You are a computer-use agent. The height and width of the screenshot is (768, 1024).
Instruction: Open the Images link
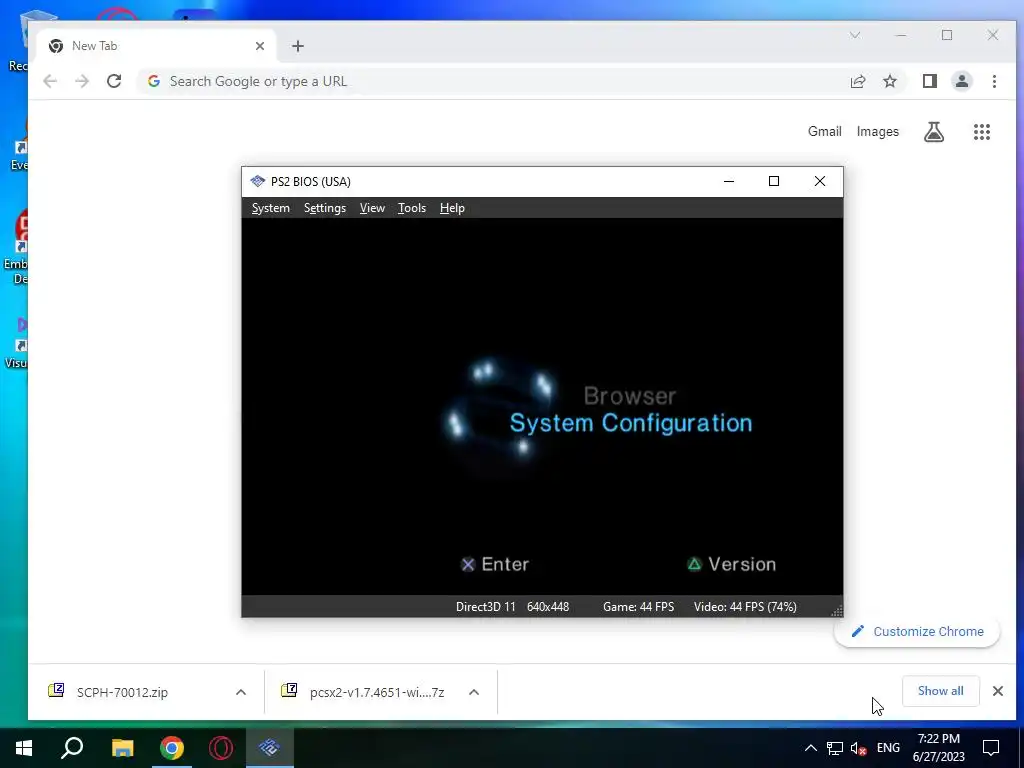pyautogui.click(x=878, y=131)
